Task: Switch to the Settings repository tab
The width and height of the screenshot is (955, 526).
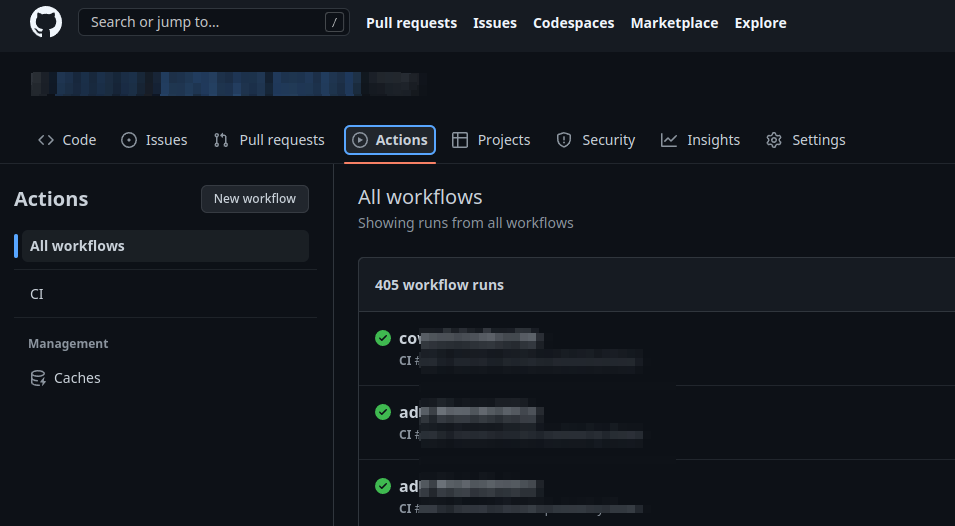Action: (x=805, y=140)
